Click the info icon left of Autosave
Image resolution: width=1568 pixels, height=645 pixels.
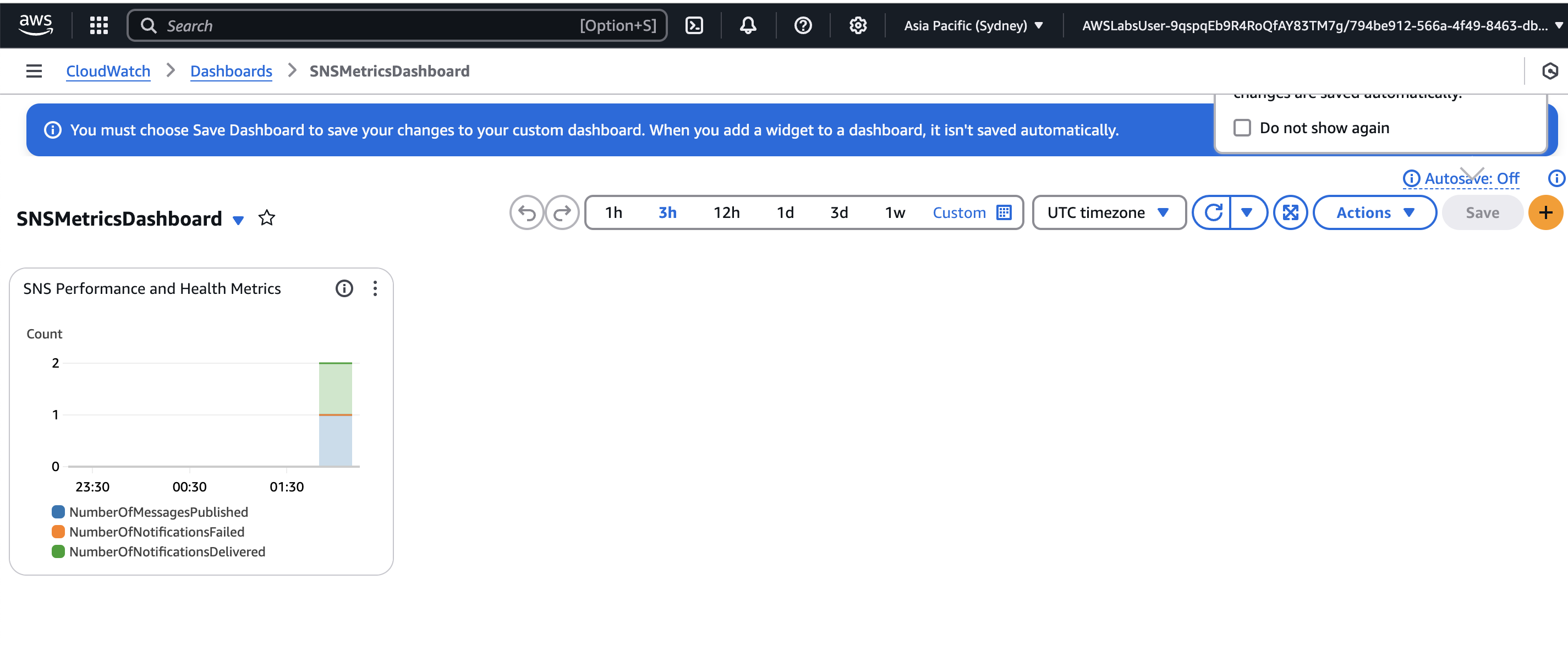click(x=1411, y=178)
